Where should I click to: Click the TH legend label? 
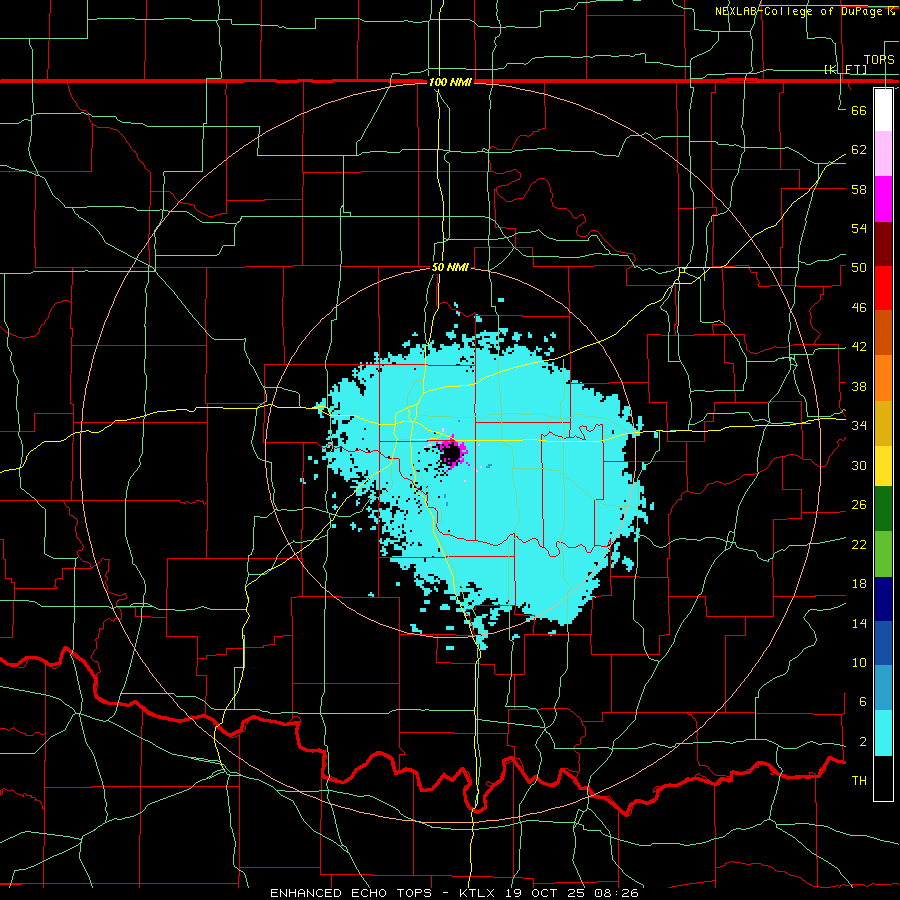tap(859, 781)
